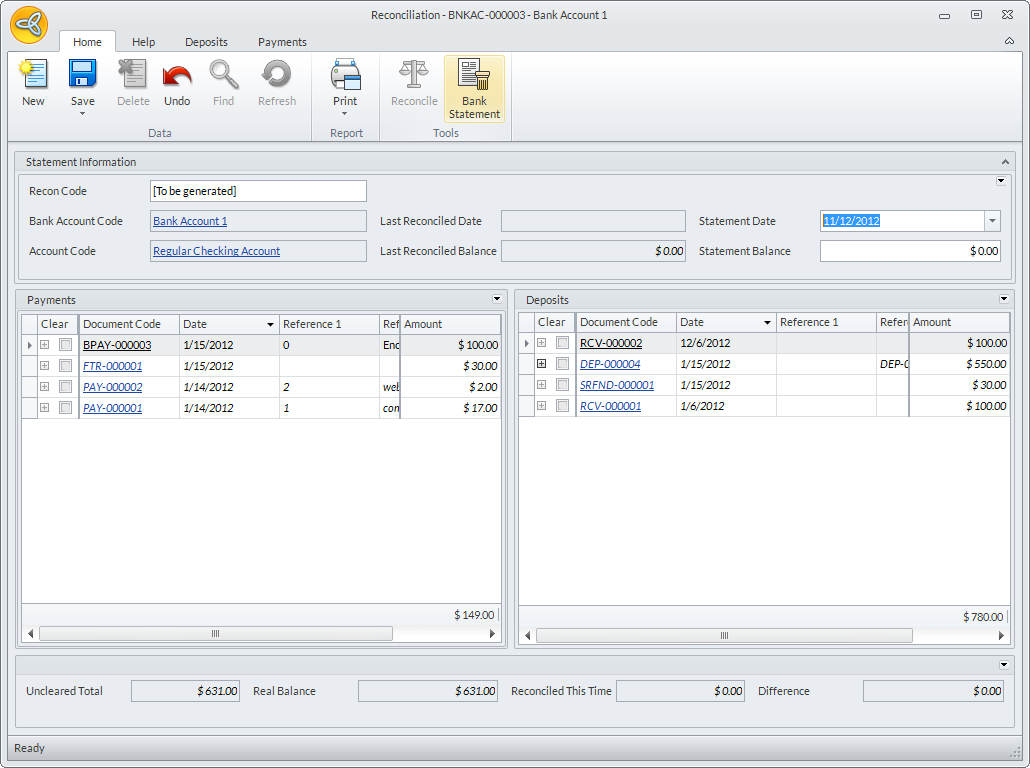Open the Bank Account 1 link
Screen dimensions: 1030x768
click(x=190, y=221)
